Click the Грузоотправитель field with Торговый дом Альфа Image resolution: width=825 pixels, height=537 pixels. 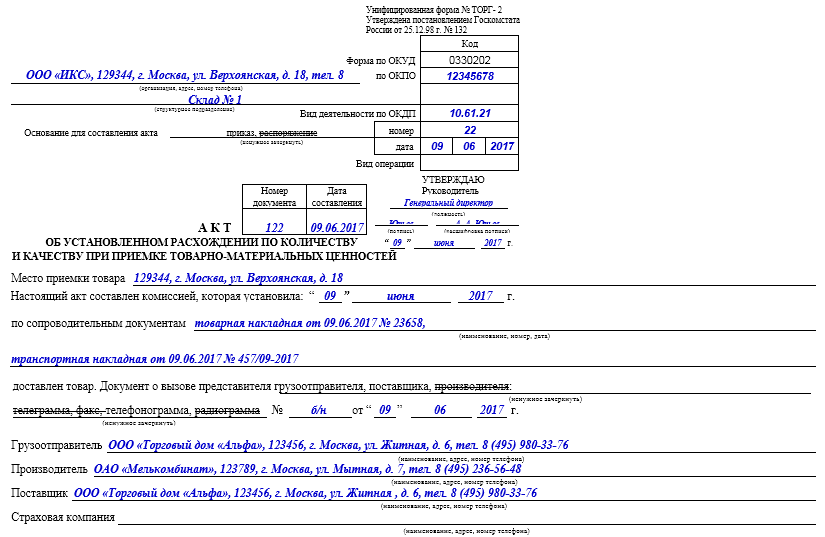(x=338, y=445)
